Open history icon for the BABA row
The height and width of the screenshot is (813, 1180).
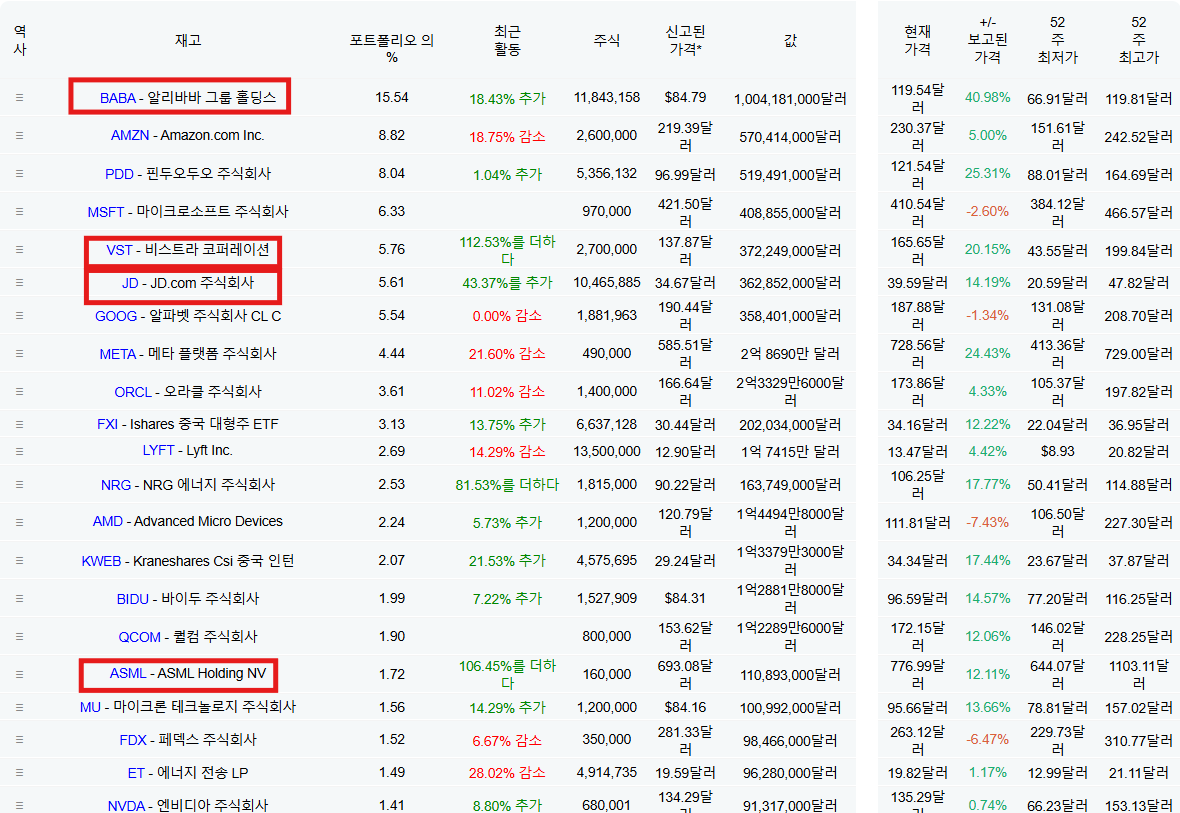19,98
